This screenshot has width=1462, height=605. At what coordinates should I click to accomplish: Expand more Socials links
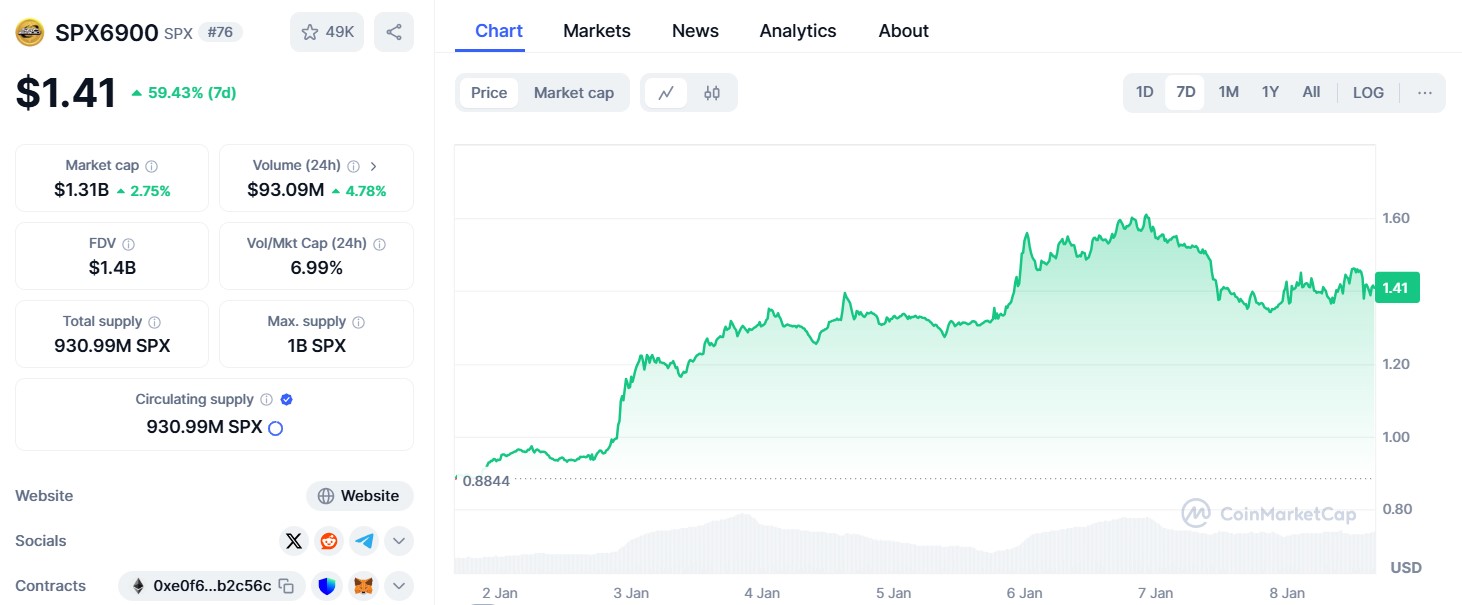tap(398, 541)
